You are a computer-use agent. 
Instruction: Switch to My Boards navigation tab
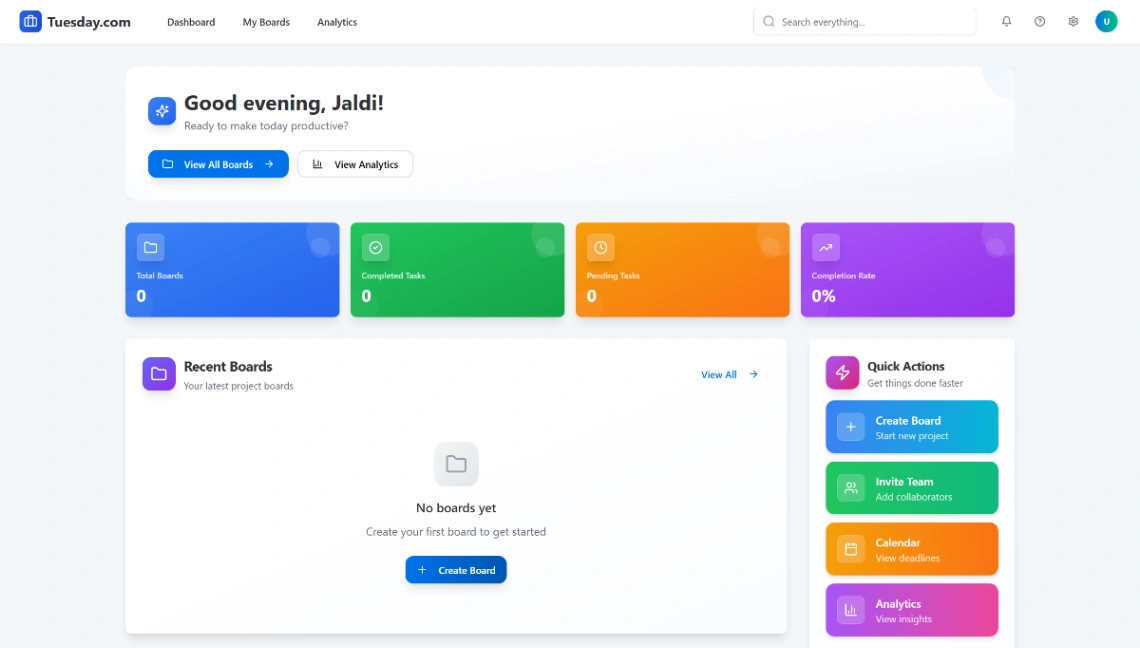coord(265,21)
